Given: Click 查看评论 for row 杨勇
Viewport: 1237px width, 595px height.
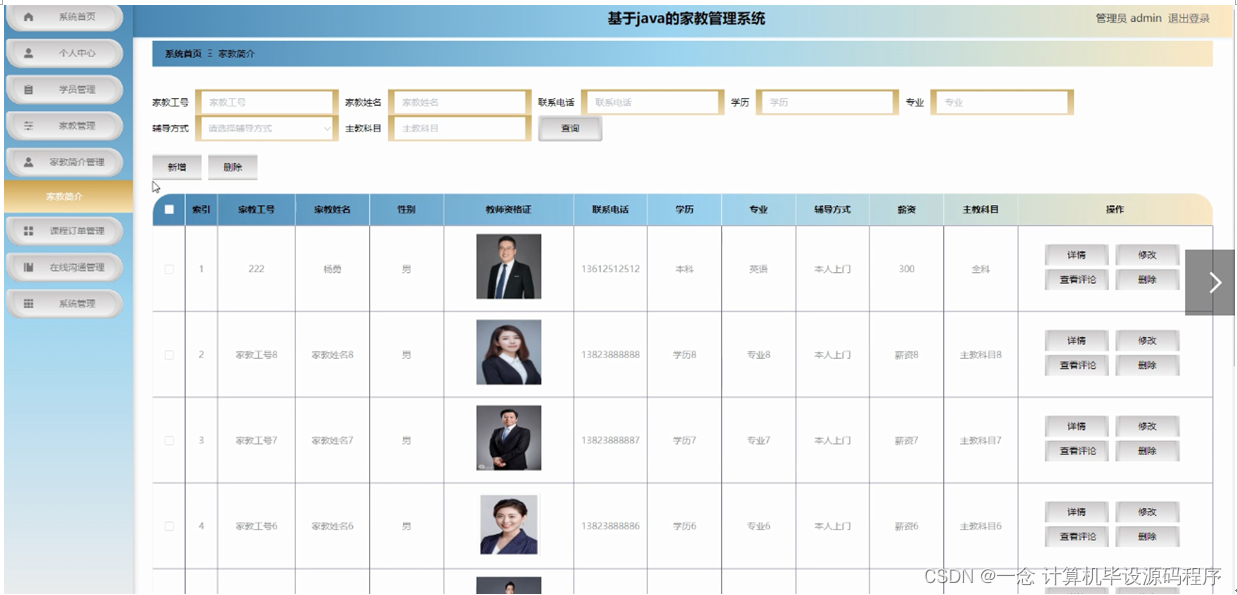Looking at the screenshot, I should pyautogui.click(x=1076, y=280).
